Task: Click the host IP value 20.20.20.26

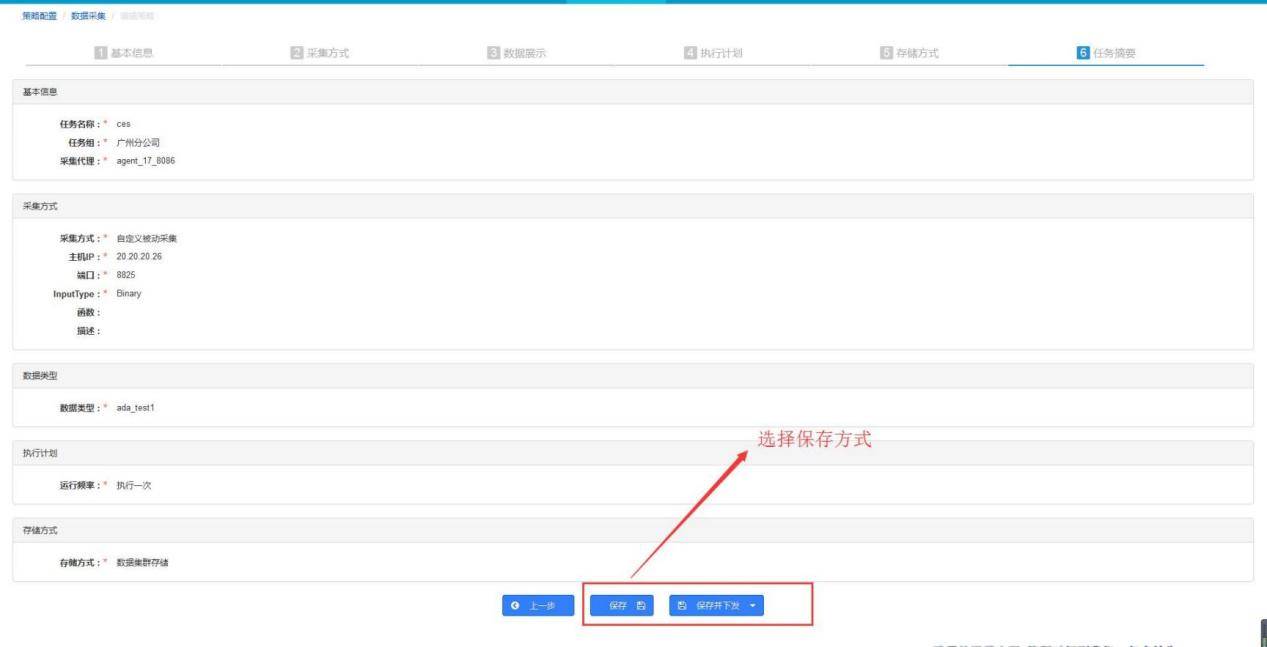Action: 139,256
